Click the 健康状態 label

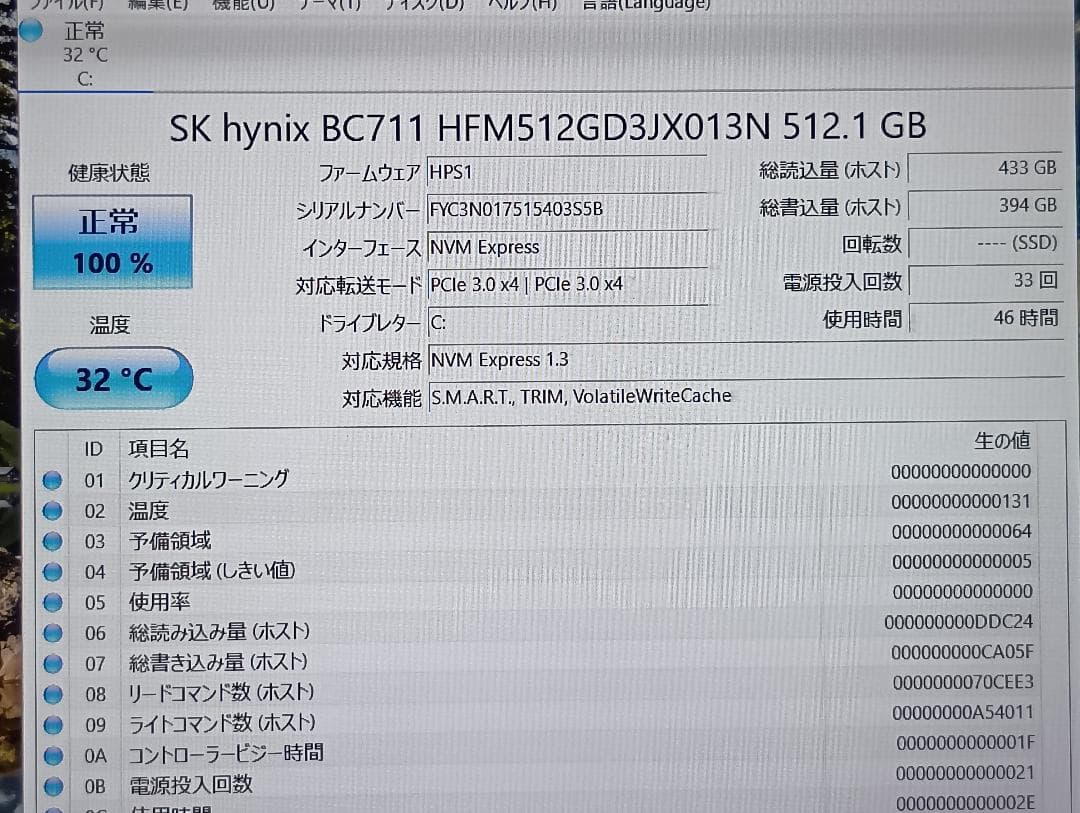pos(109,173)
